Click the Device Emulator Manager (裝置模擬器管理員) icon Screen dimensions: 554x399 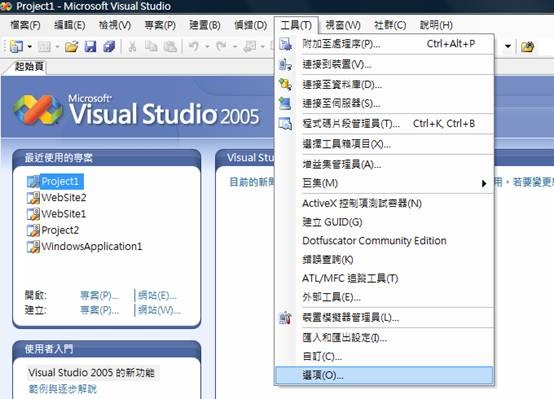pos(285,317)
